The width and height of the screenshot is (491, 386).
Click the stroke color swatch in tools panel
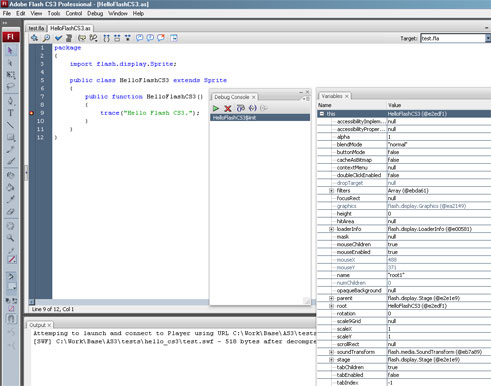(11, 259)
